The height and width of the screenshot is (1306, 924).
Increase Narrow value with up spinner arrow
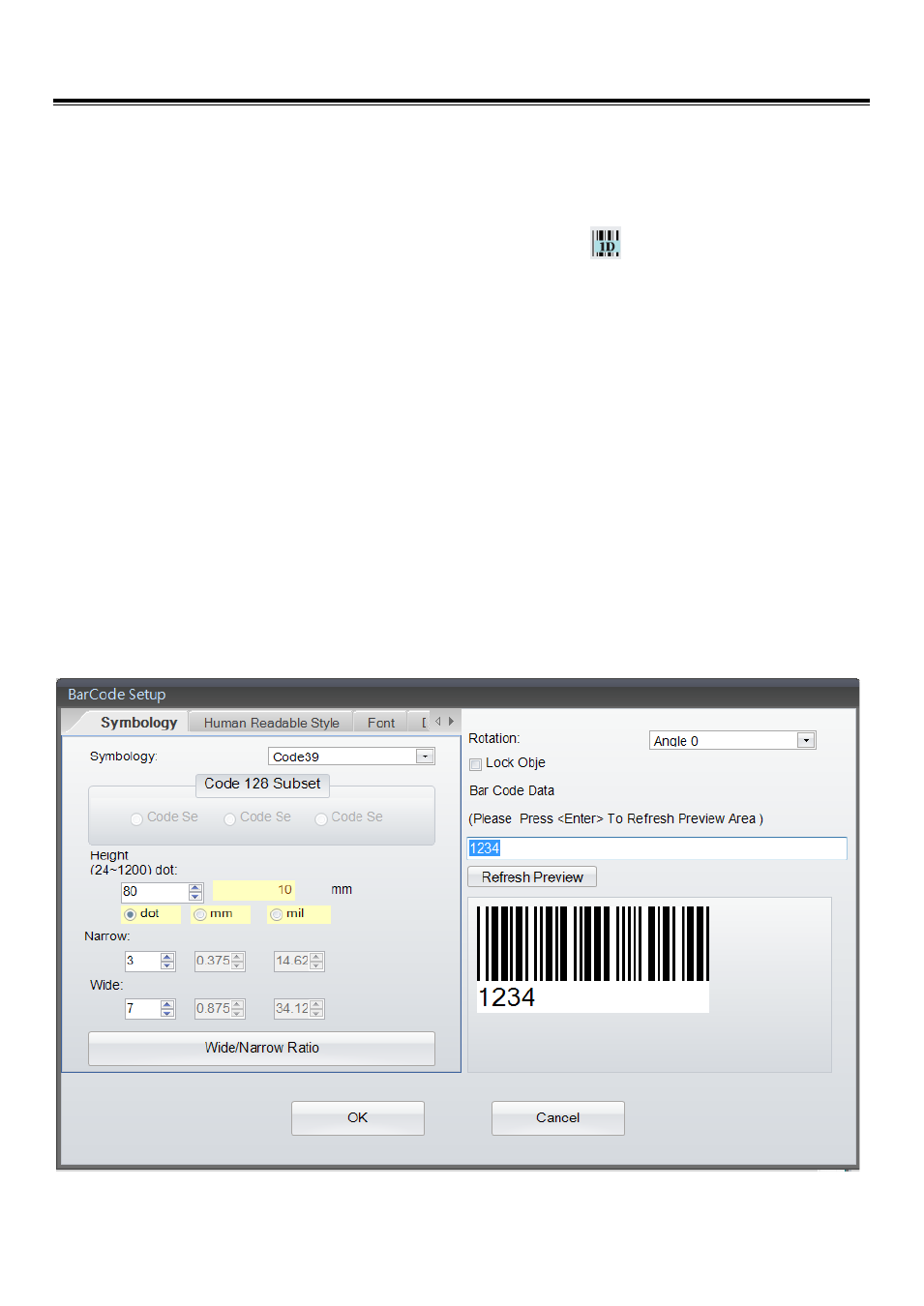click(x=167, y=957)
